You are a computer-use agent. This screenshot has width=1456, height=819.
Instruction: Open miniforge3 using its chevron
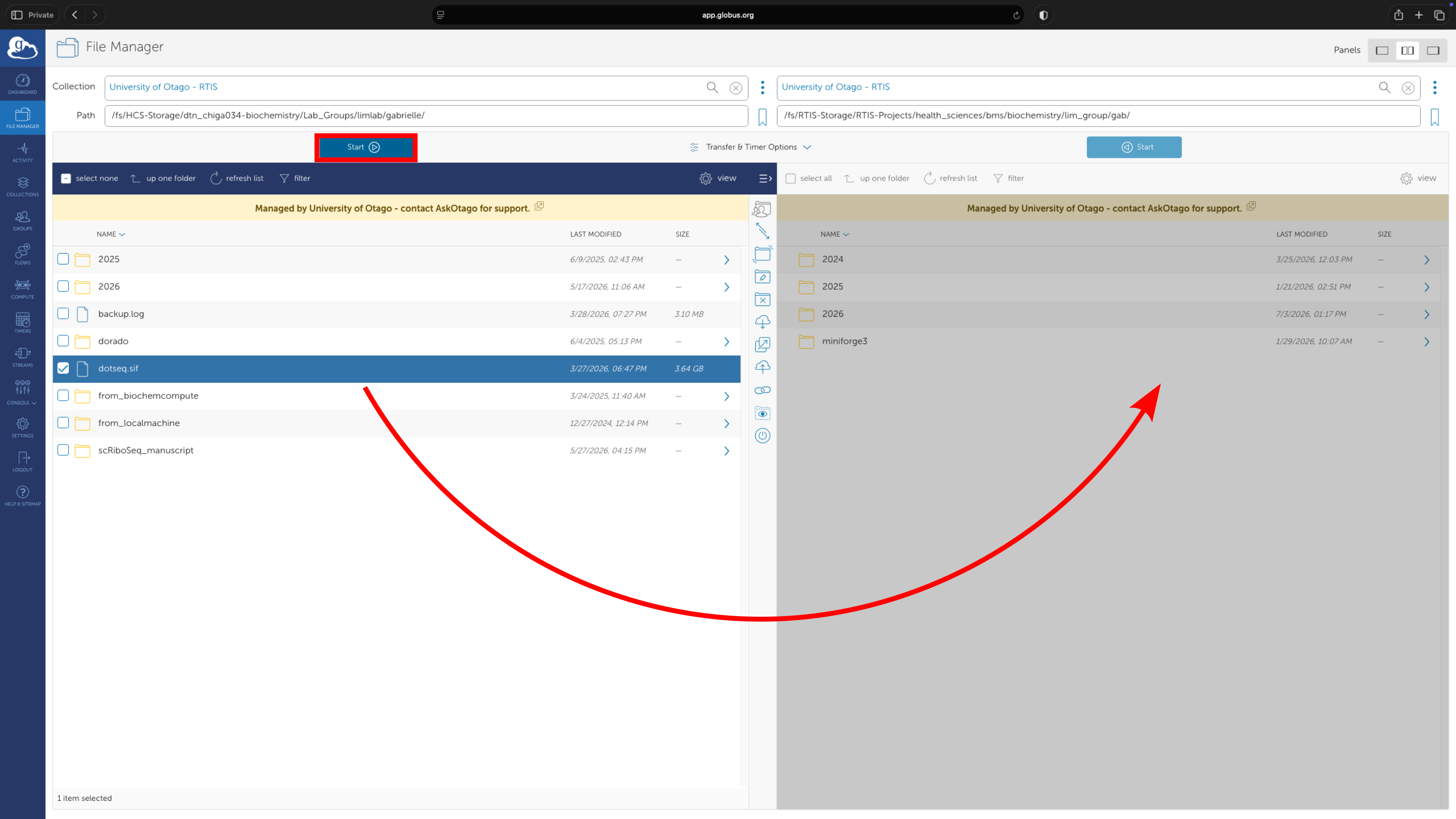coord(1427,341)
